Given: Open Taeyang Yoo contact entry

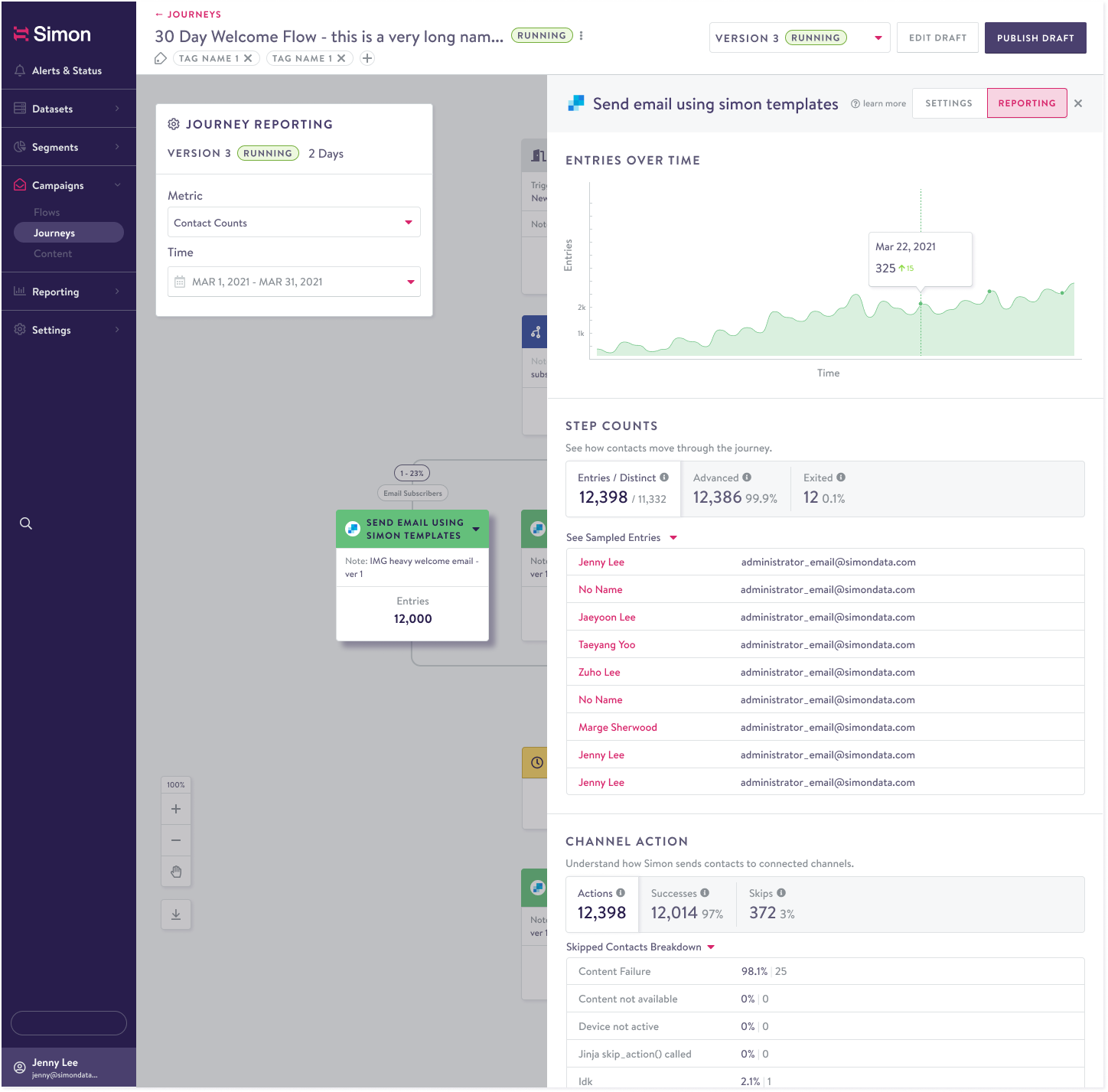Looking at the screenshot, I should pos(607,644).
